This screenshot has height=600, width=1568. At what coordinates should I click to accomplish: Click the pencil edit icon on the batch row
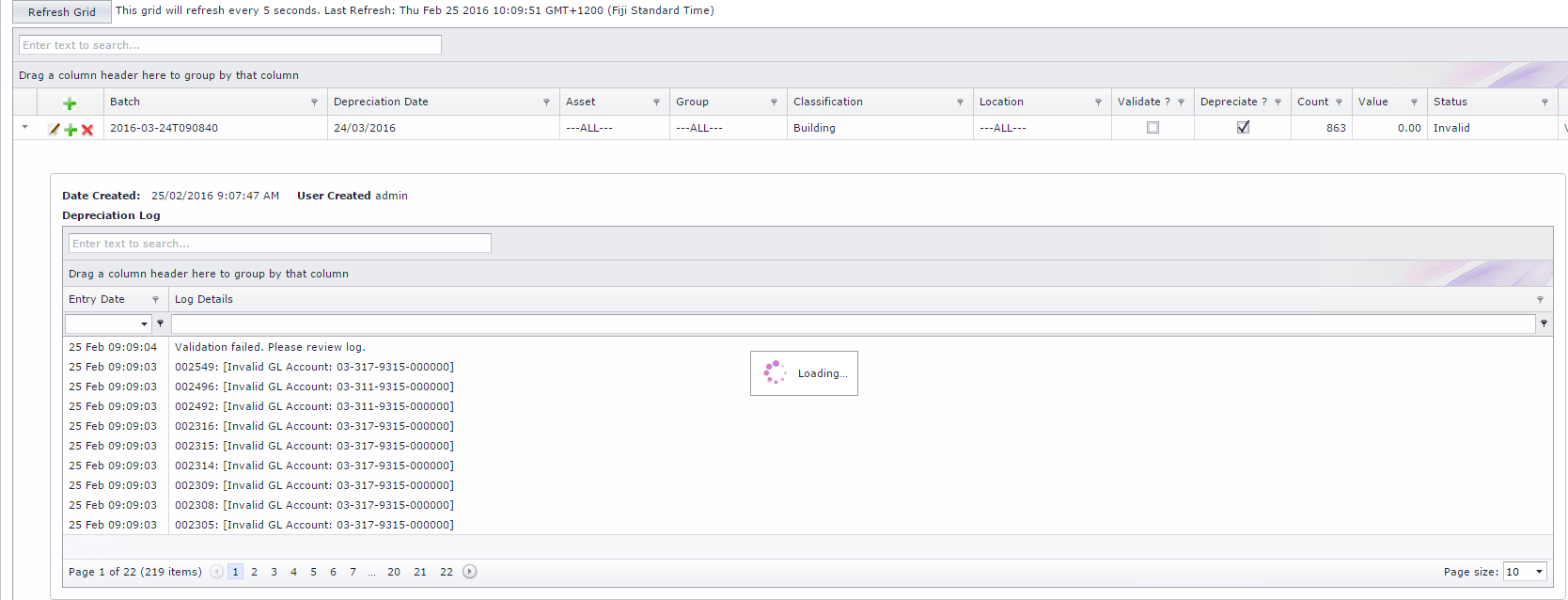(x=54, y=130)
